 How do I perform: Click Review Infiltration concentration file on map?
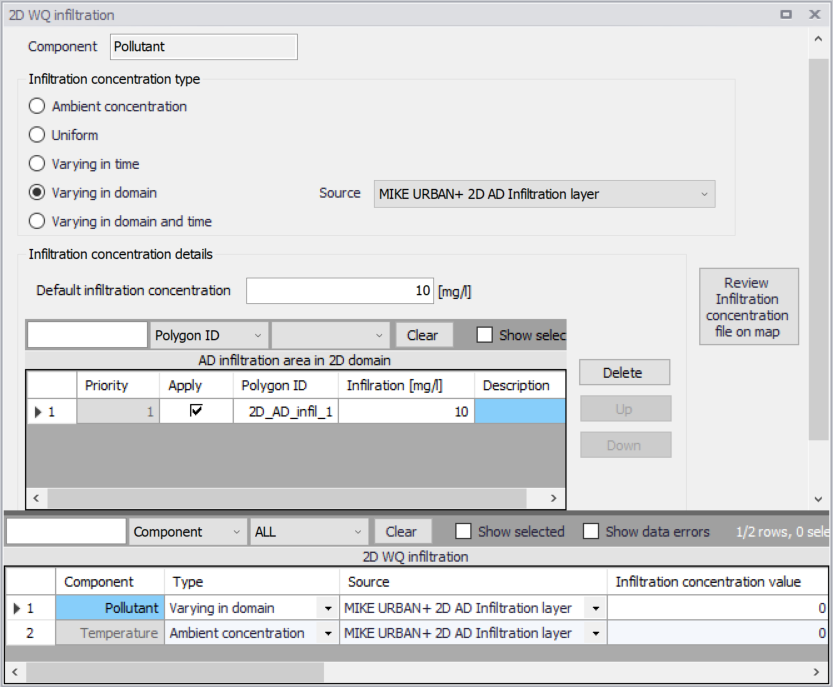click(749, 307)
